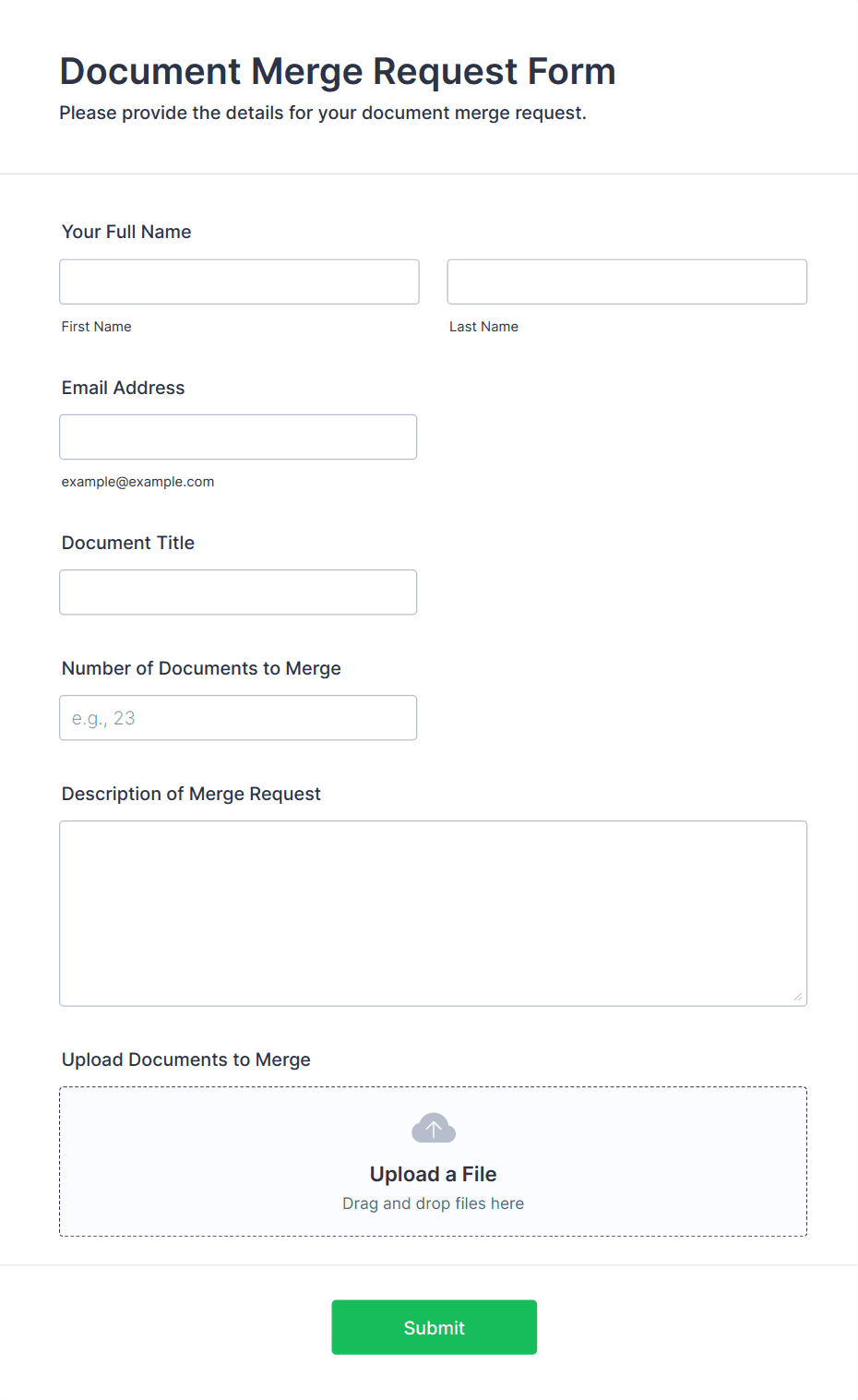Click the "Your Full Name" label
The image size is (858, 1400).
(126, 232)
